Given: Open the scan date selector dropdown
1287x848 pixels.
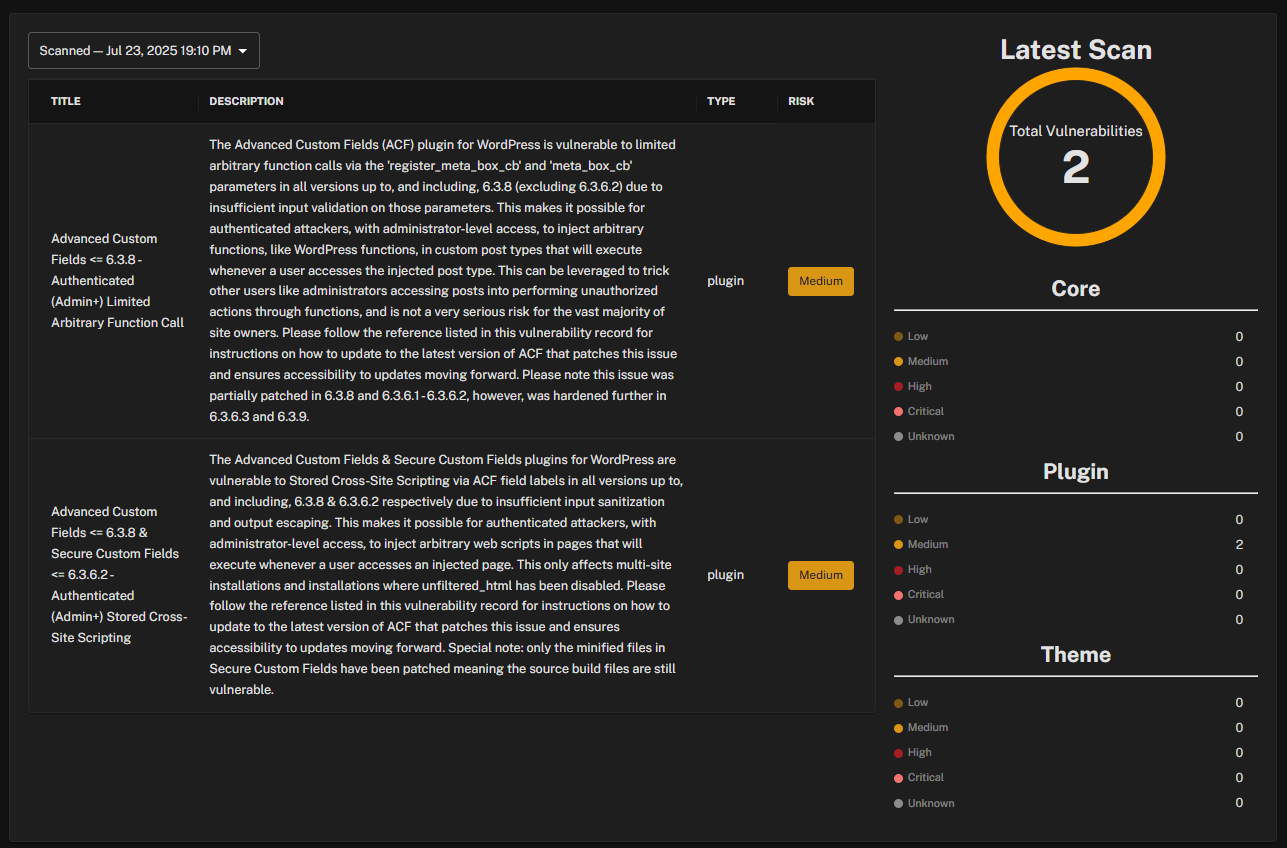Looking at the screenshot, I should 143,50.
